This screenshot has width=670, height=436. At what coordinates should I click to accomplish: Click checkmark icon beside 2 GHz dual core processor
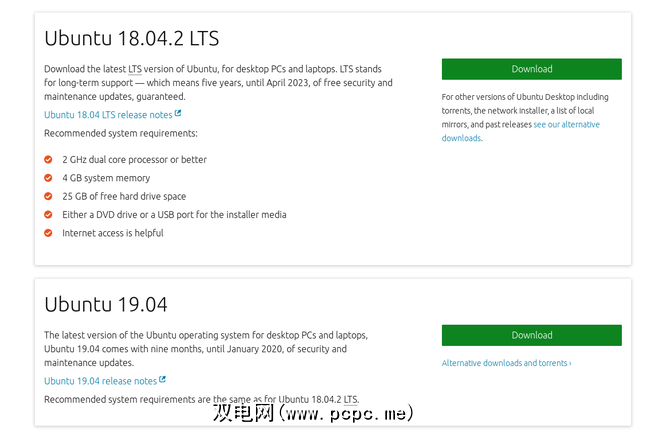click(x=49, y=160)
